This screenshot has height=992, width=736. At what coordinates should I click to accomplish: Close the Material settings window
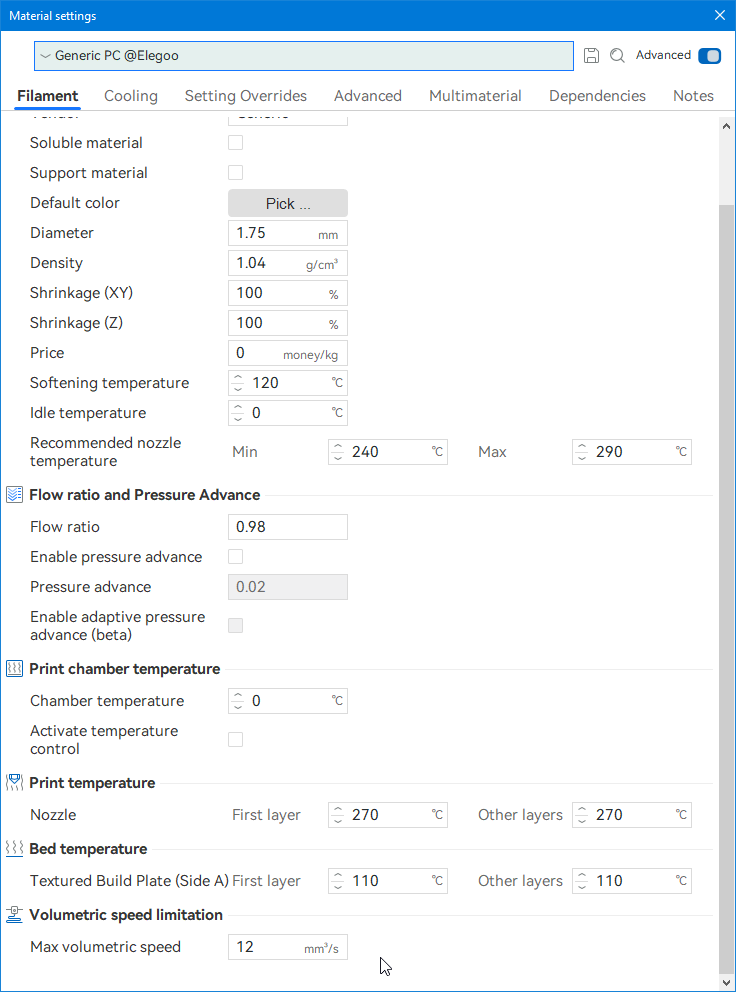pos(720,15)
